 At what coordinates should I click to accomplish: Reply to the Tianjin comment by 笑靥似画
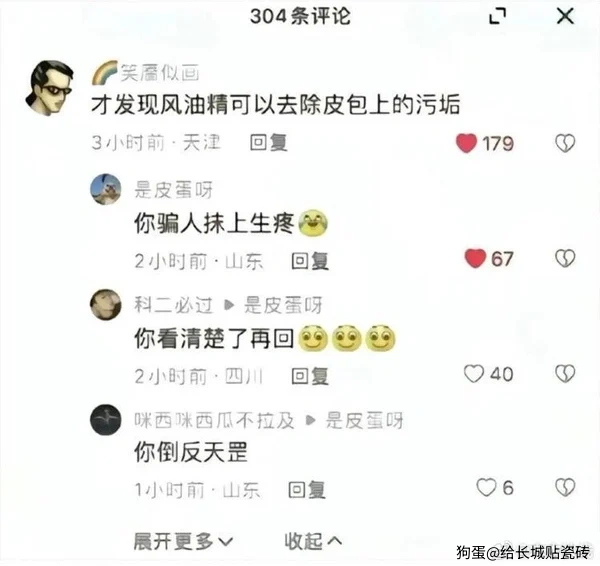pos(268,143)
